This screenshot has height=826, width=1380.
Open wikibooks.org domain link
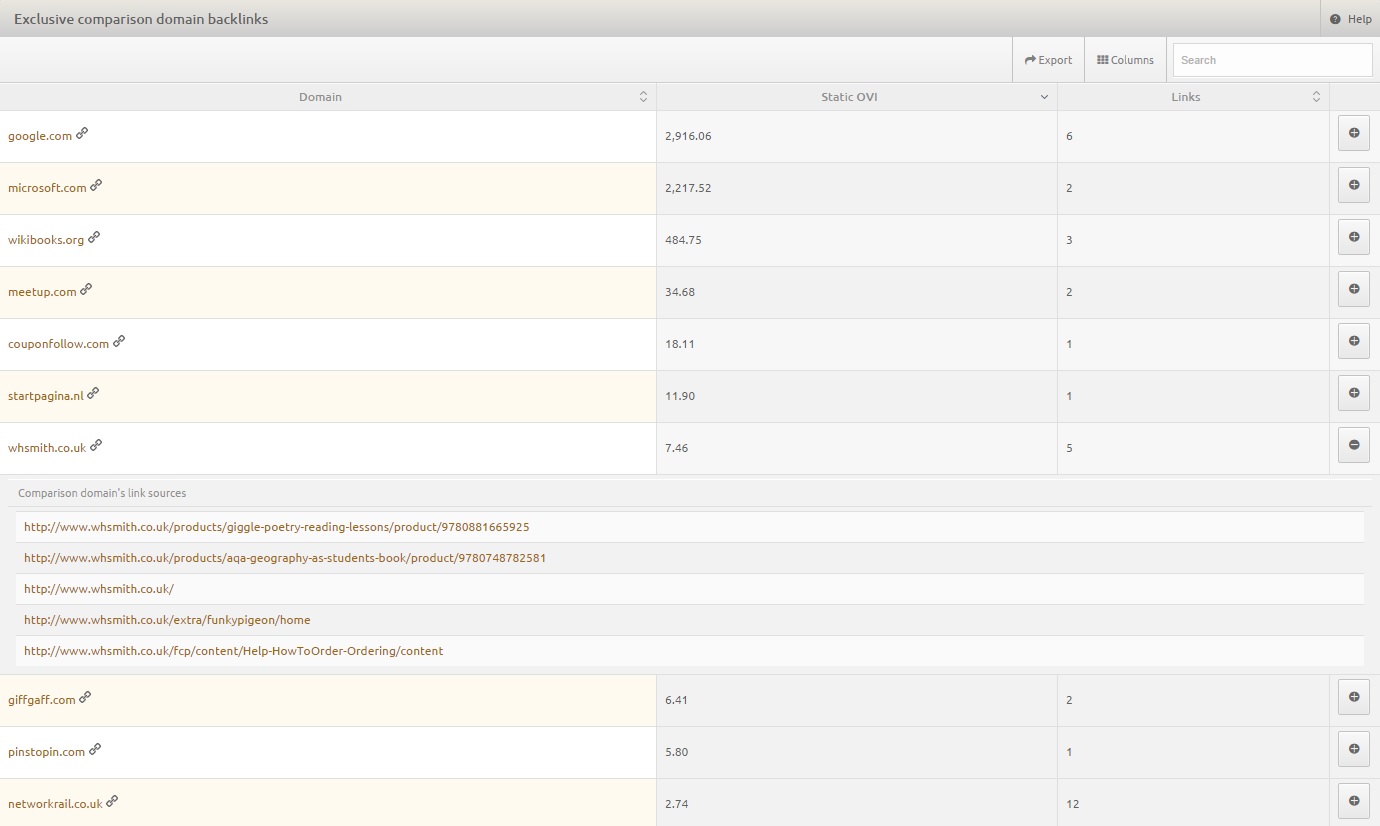coord(46,240)
